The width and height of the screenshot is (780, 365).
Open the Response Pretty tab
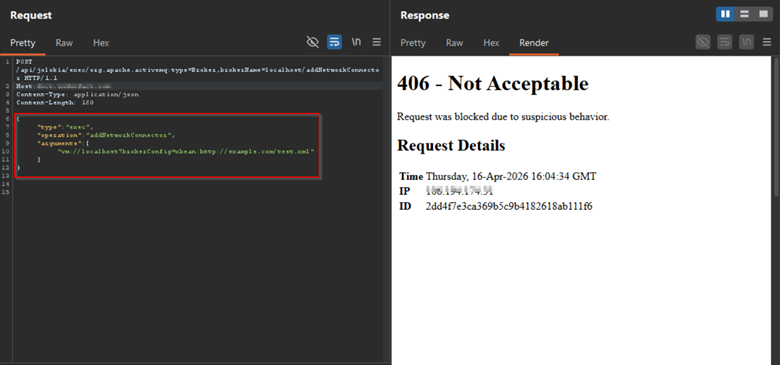pos(413,43)
